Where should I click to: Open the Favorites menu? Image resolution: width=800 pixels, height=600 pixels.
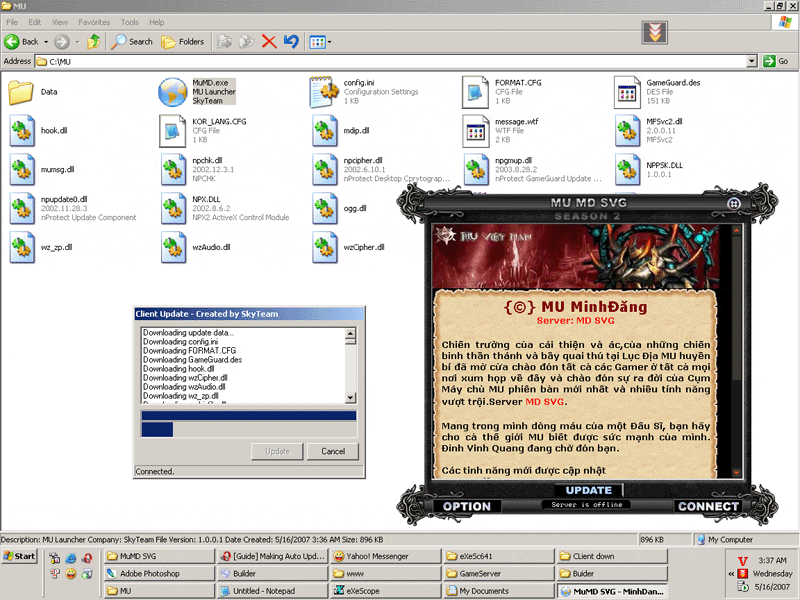(94, 22)
